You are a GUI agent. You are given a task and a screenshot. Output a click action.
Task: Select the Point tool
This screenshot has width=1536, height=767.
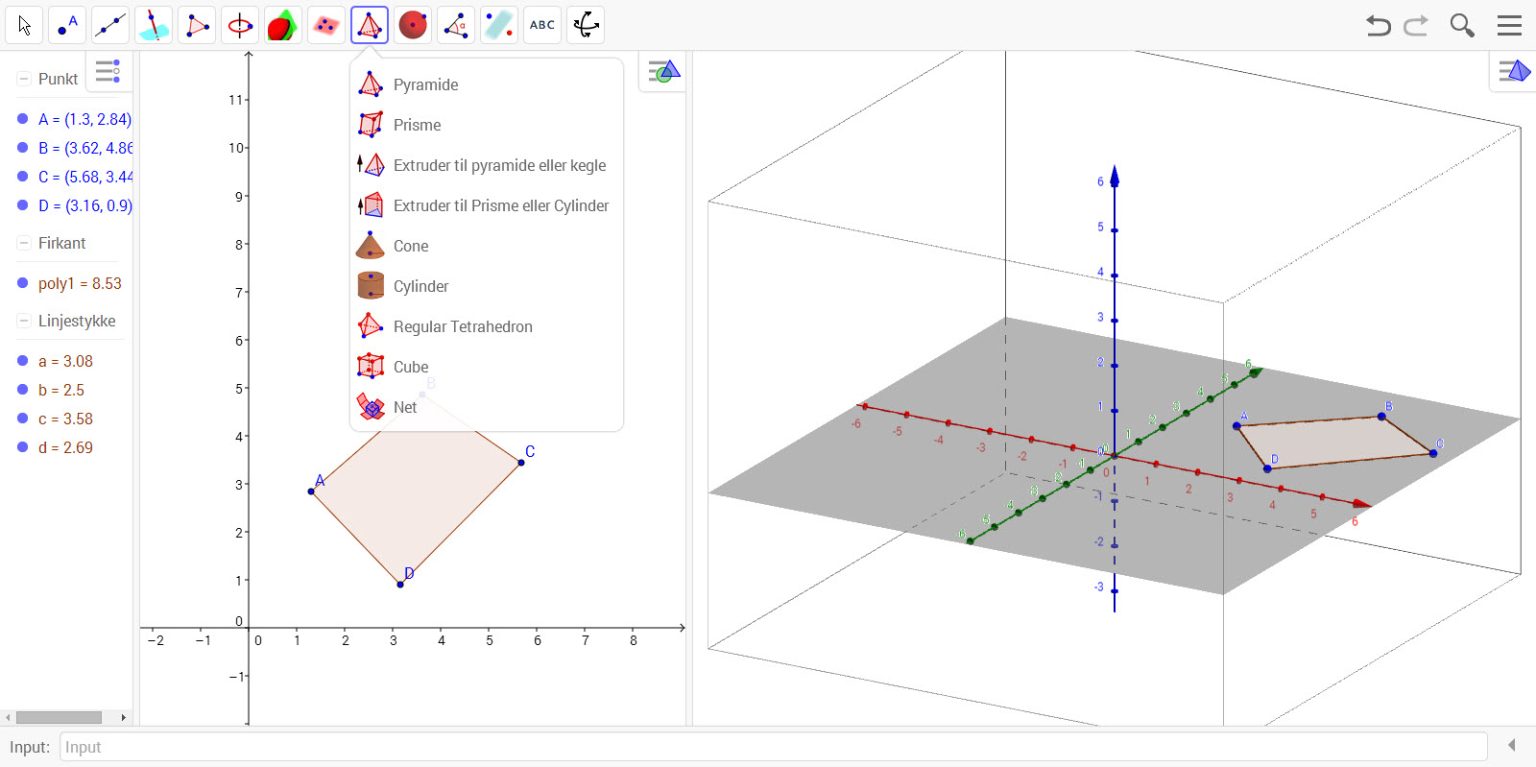67,24
